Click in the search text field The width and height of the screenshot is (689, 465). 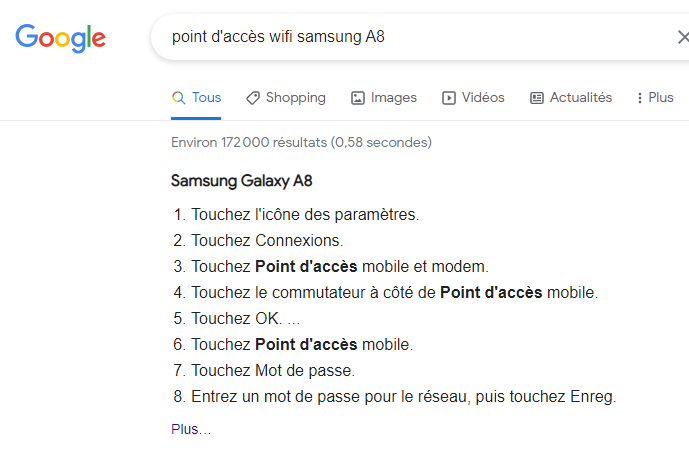tap(400, 38)
